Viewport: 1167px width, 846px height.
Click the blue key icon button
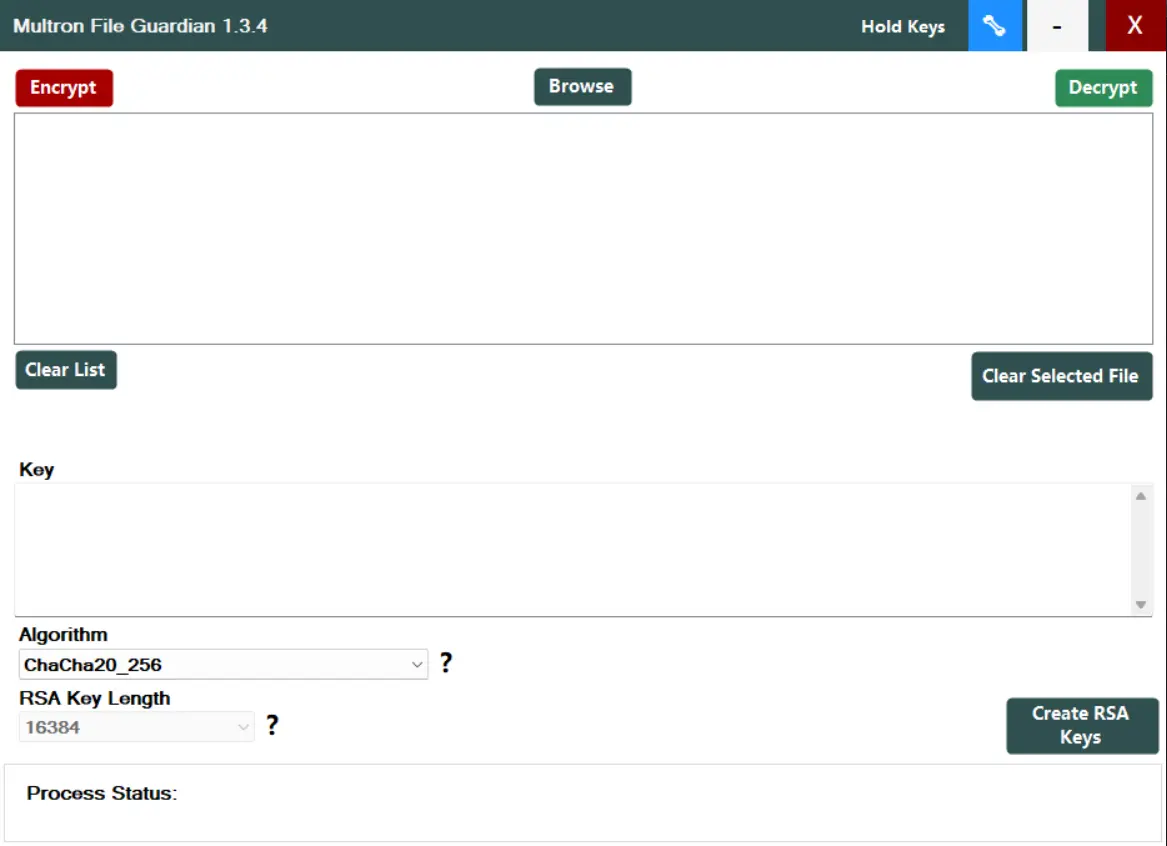click(995, 25)
